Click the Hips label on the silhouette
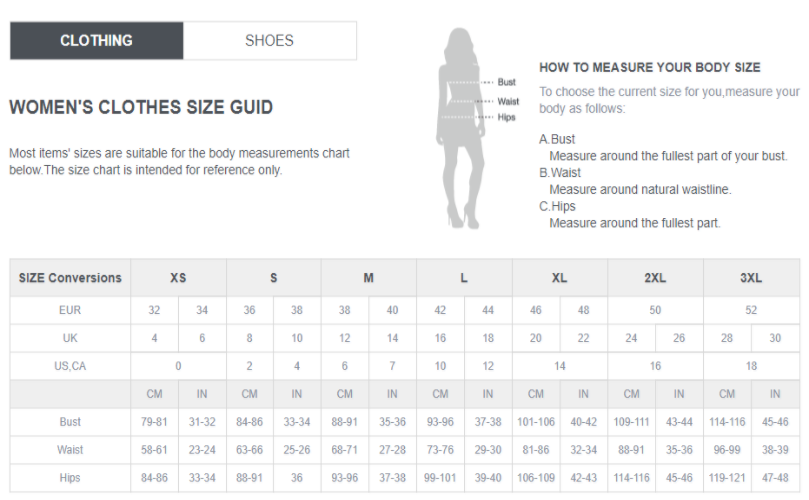 pos(506,117)
